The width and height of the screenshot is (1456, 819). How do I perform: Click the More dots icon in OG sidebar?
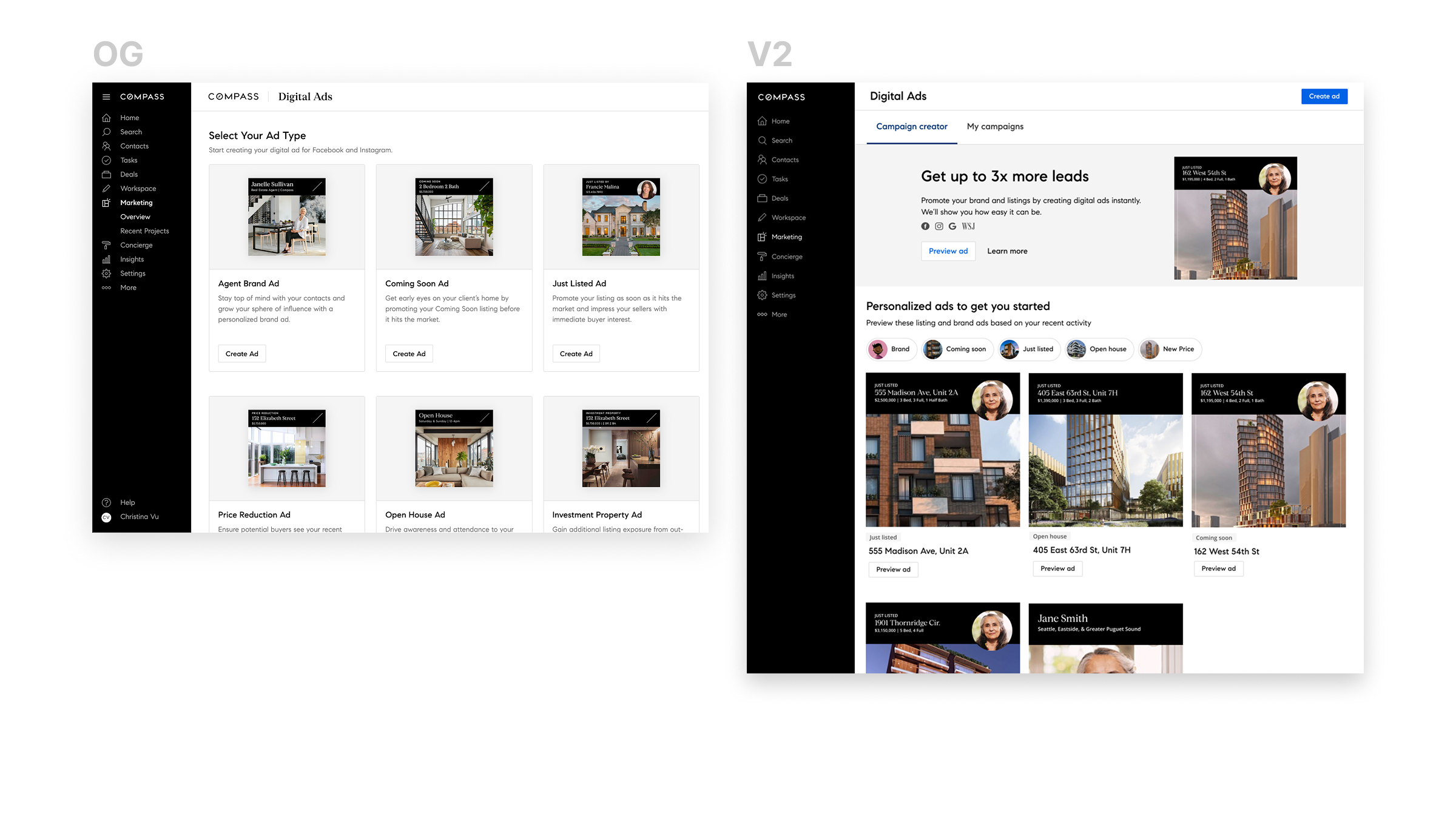pos(106,288)
